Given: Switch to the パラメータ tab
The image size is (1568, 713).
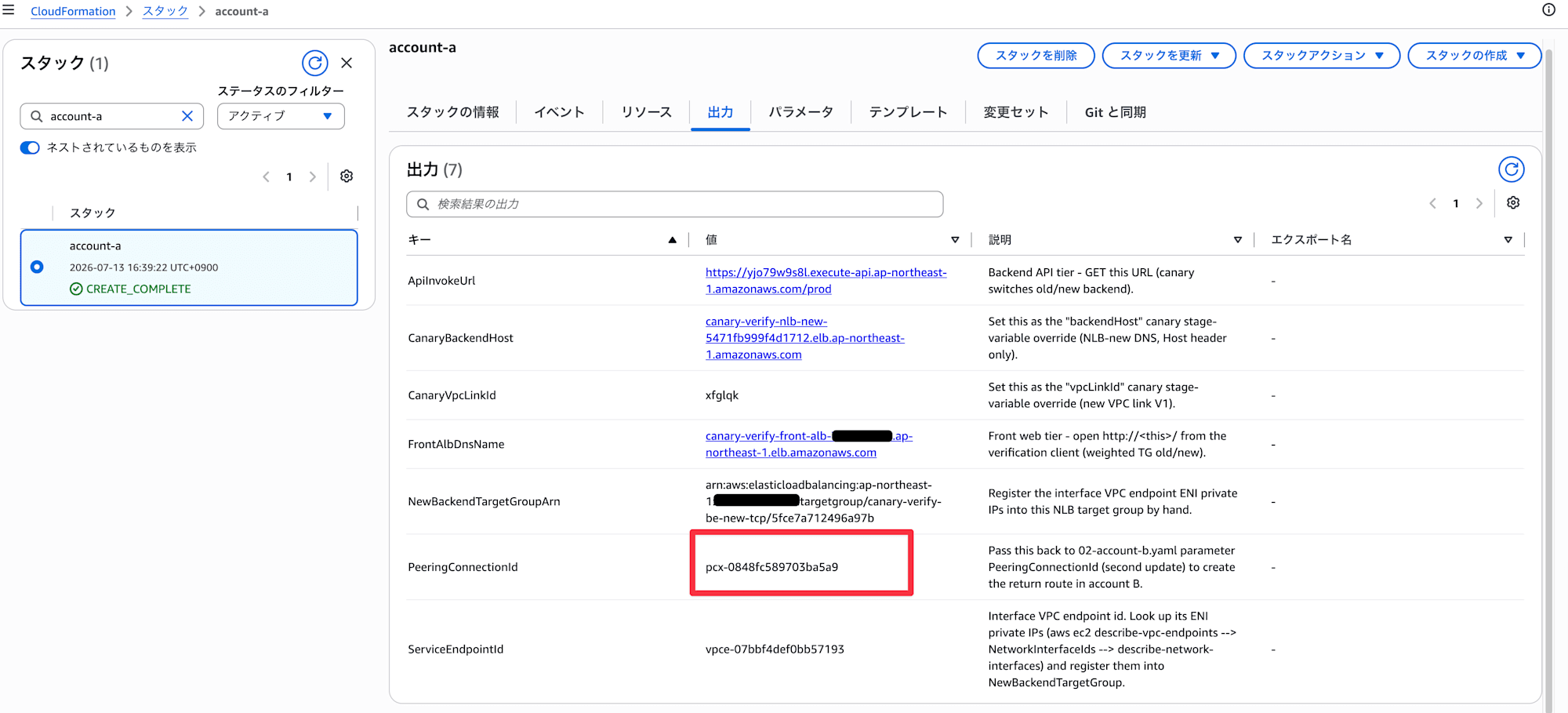Looking at the screenshot, I should click(800, 112).
